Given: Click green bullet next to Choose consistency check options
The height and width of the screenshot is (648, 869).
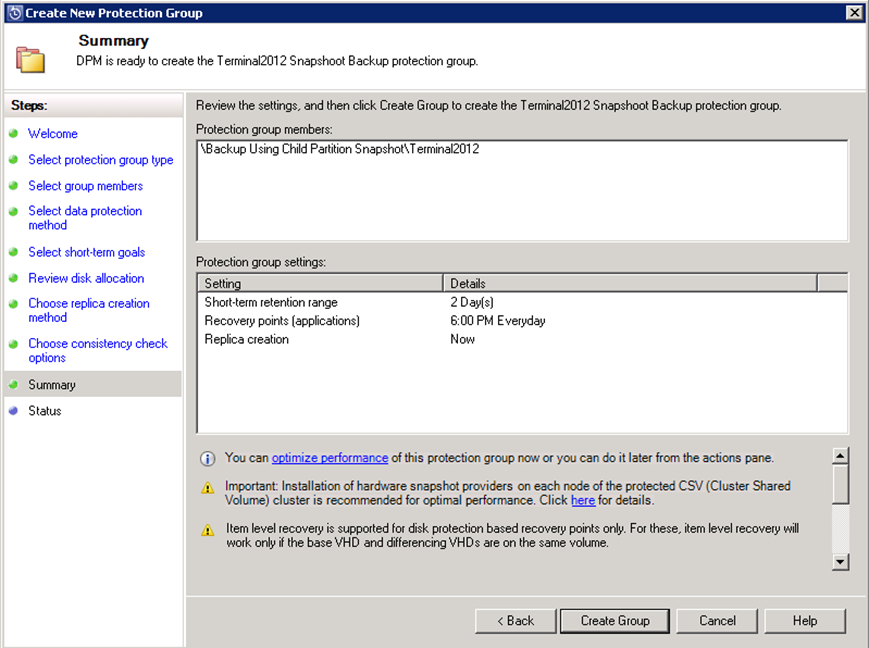Looking at the screenshot, I should 14,344.
